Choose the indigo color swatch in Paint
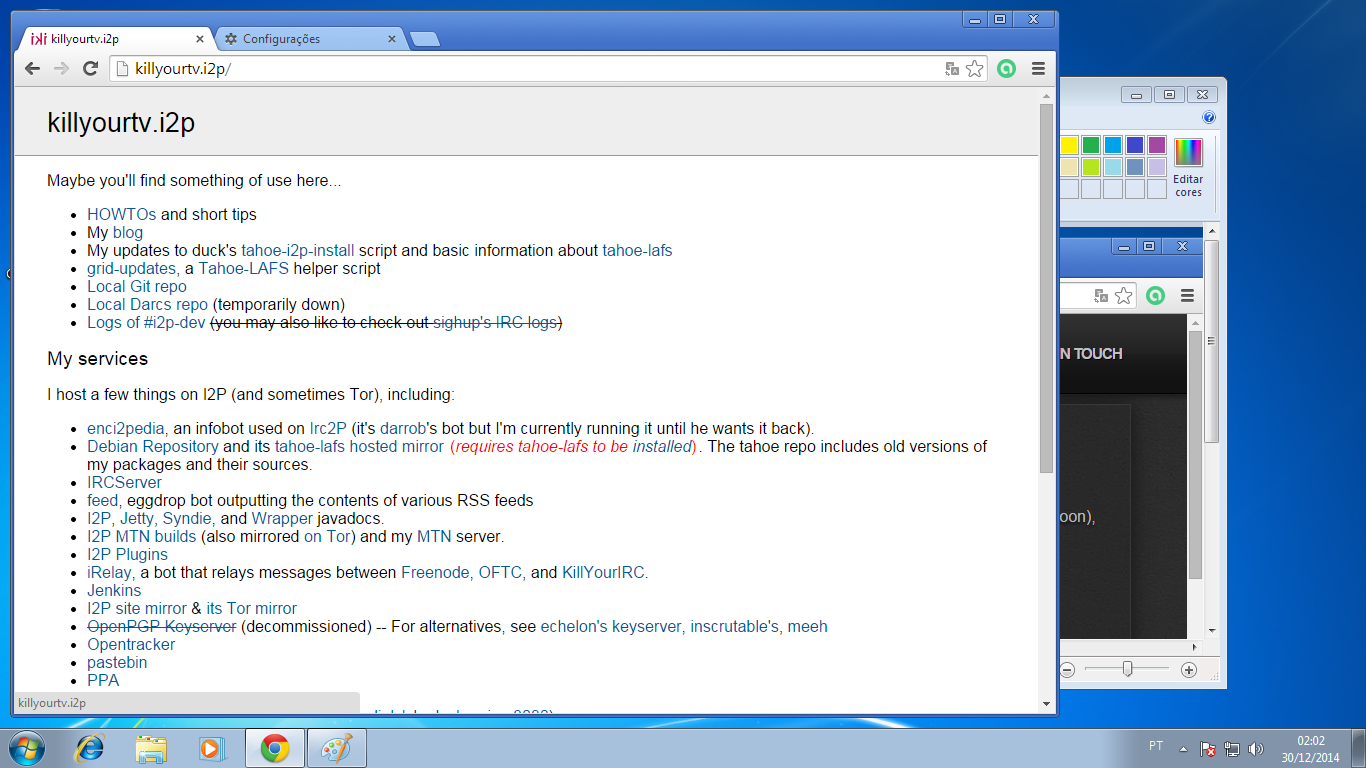The image size is (1366, 768). tap(1135, 145)
